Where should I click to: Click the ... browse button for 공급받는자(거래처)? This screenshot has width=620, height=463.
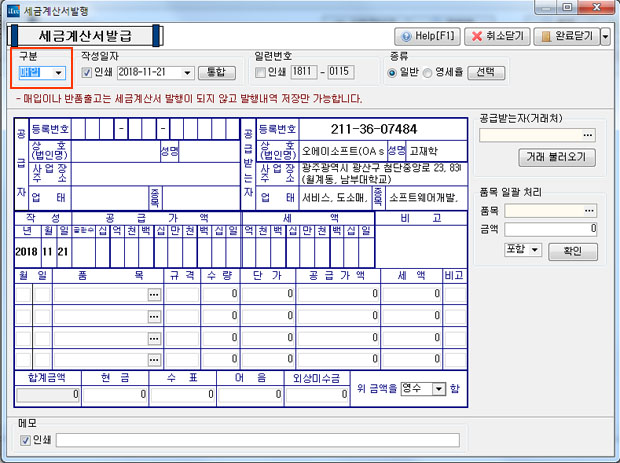pos(588,135)
